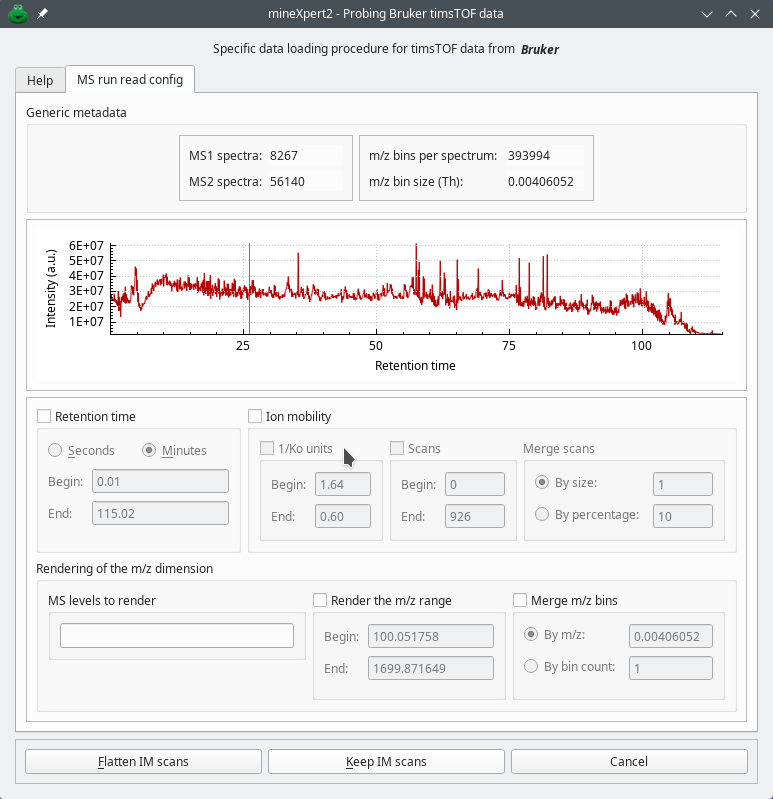The width and height of the screenshot is (773, 799).
Task: Toggle the pin window icon
Action: (x=41, y=14)
